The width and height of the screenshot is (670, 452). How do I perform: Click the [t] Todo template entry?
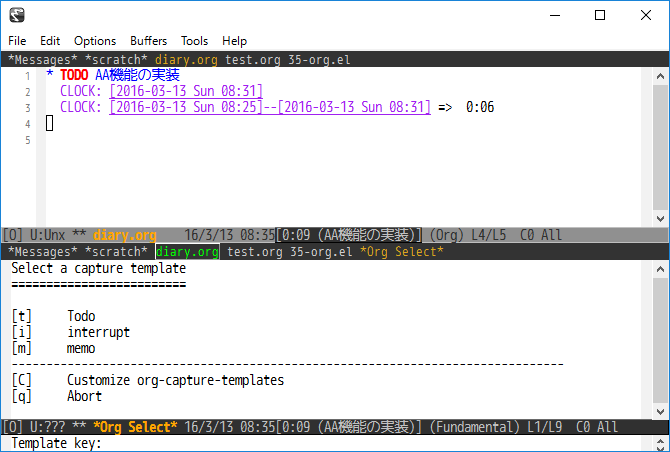tap(53, 316)
